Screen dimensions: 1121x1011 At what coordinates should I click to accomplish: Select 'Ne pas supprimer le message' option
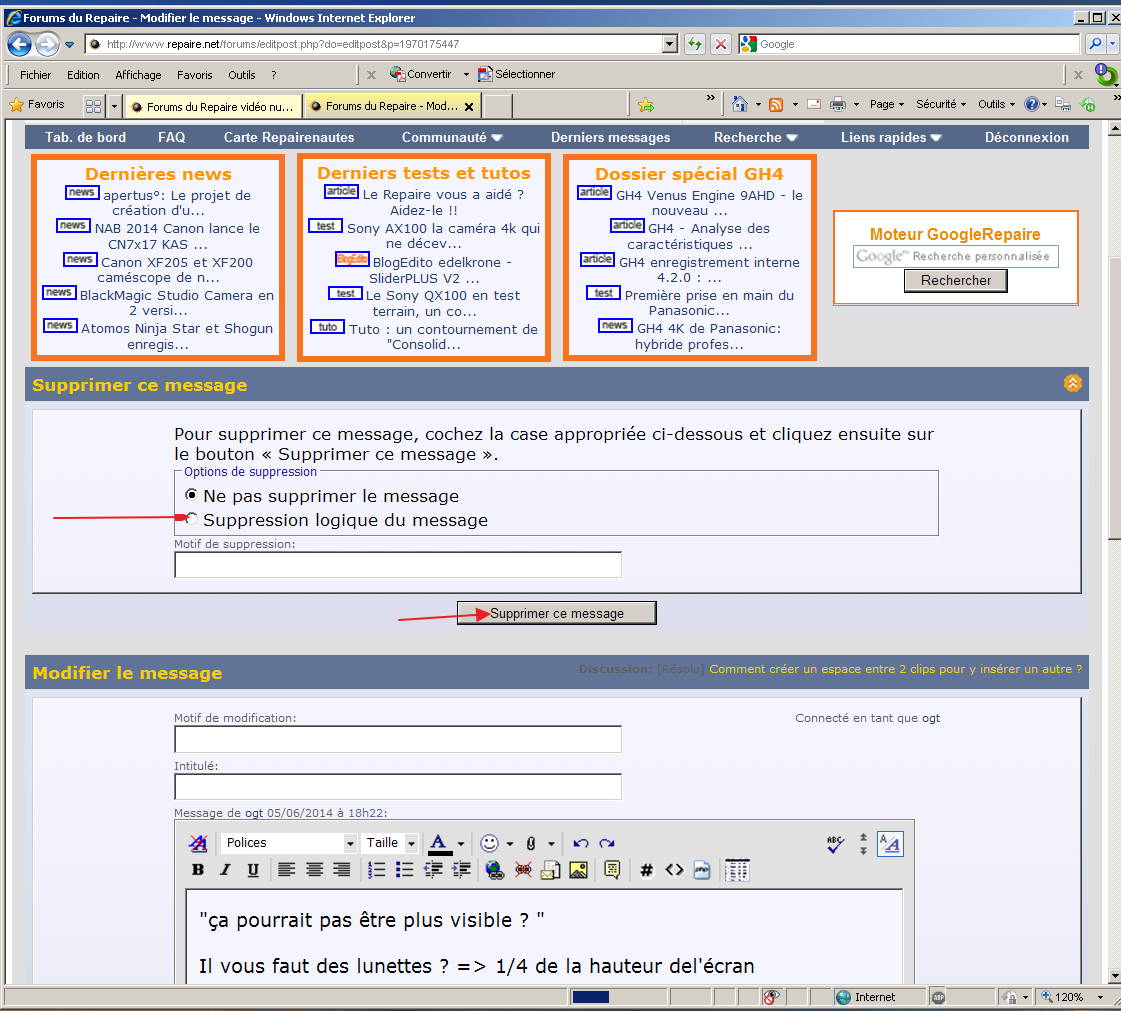(x=191, y=495)
